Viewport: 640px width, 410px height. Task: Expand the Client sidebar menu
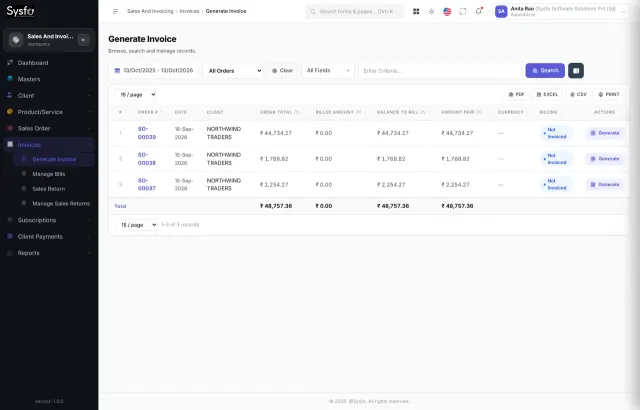click(x=49, y=95)
